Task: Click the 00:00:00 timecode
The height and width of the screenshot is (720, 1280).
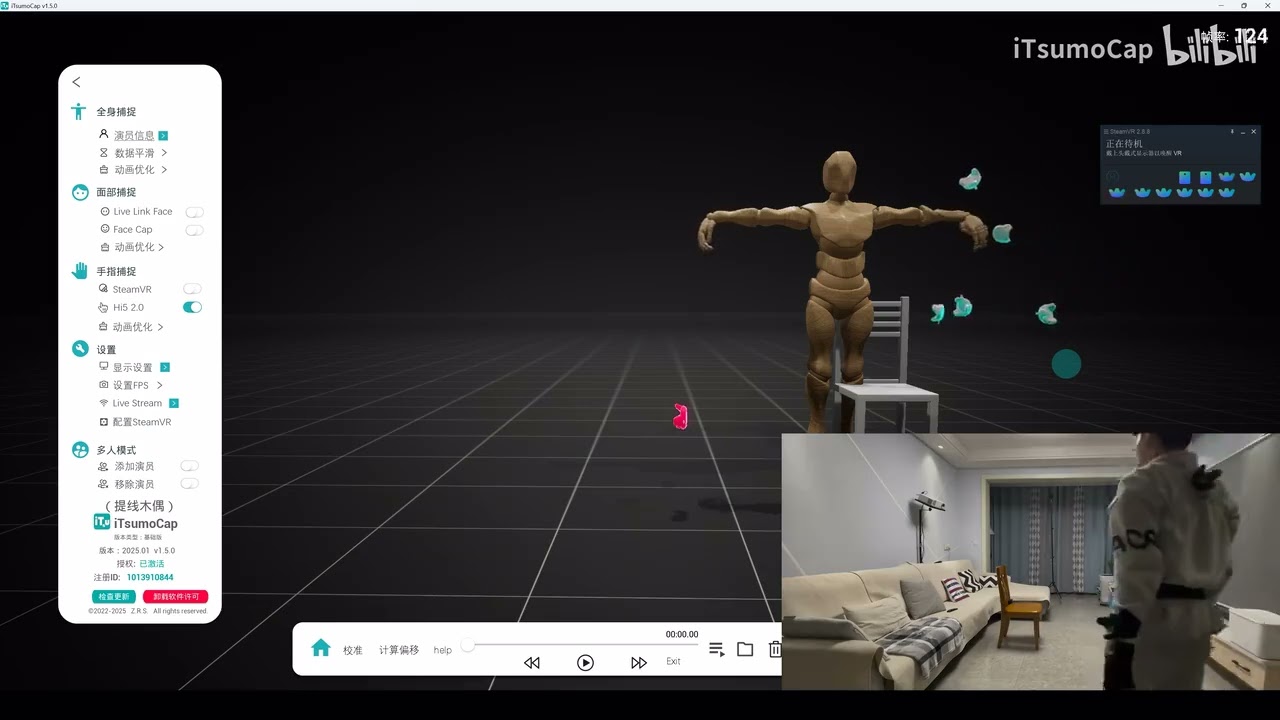Action: coord(682,634)
